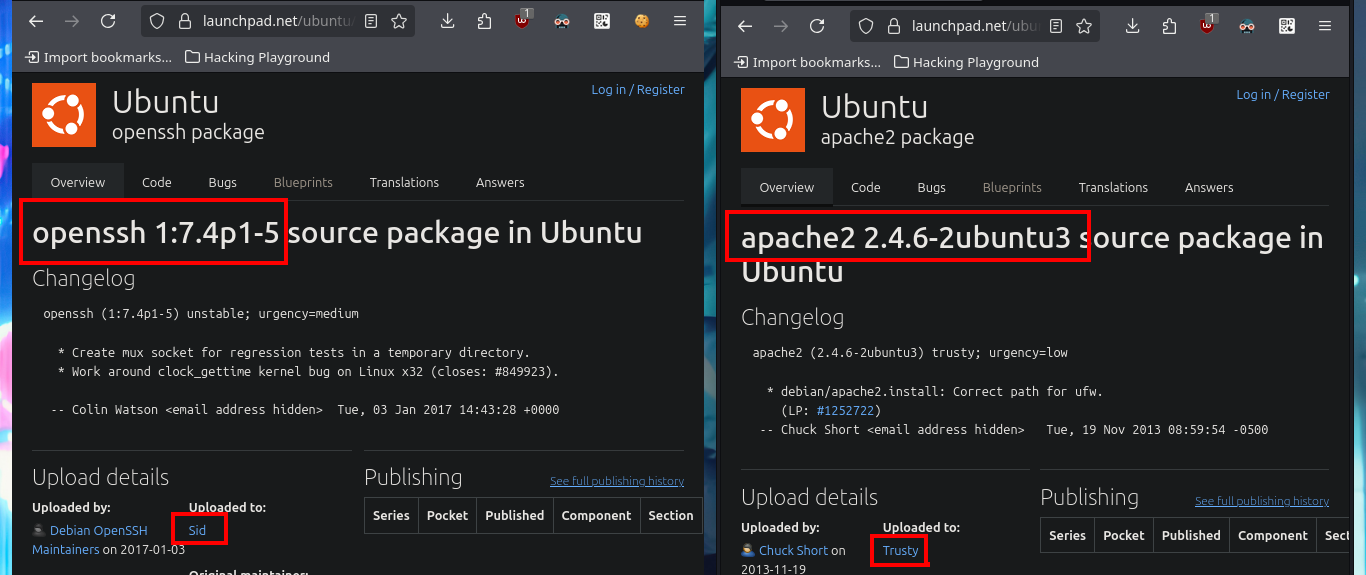The image size is (1366, 575).
Task: Switch to Answers tab on openssh page
Action: [500, 182]
